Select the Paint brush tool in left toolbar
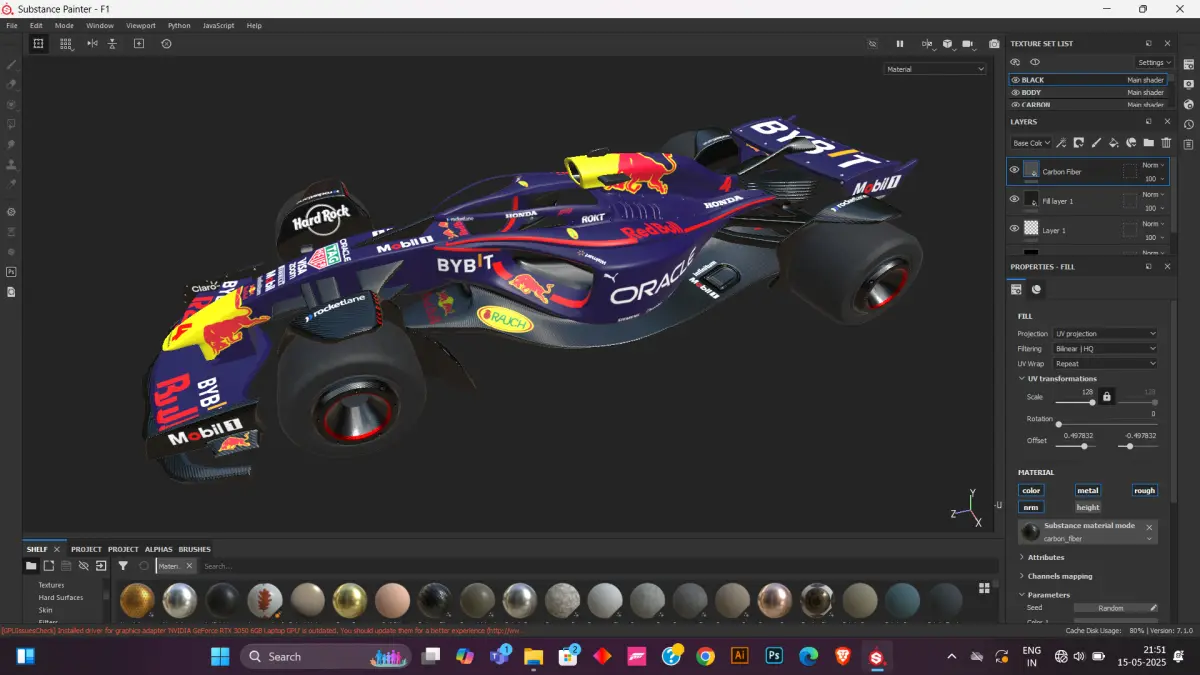Image resolution: width=1200 pixels, height=675 pixels. pos(11,64)
